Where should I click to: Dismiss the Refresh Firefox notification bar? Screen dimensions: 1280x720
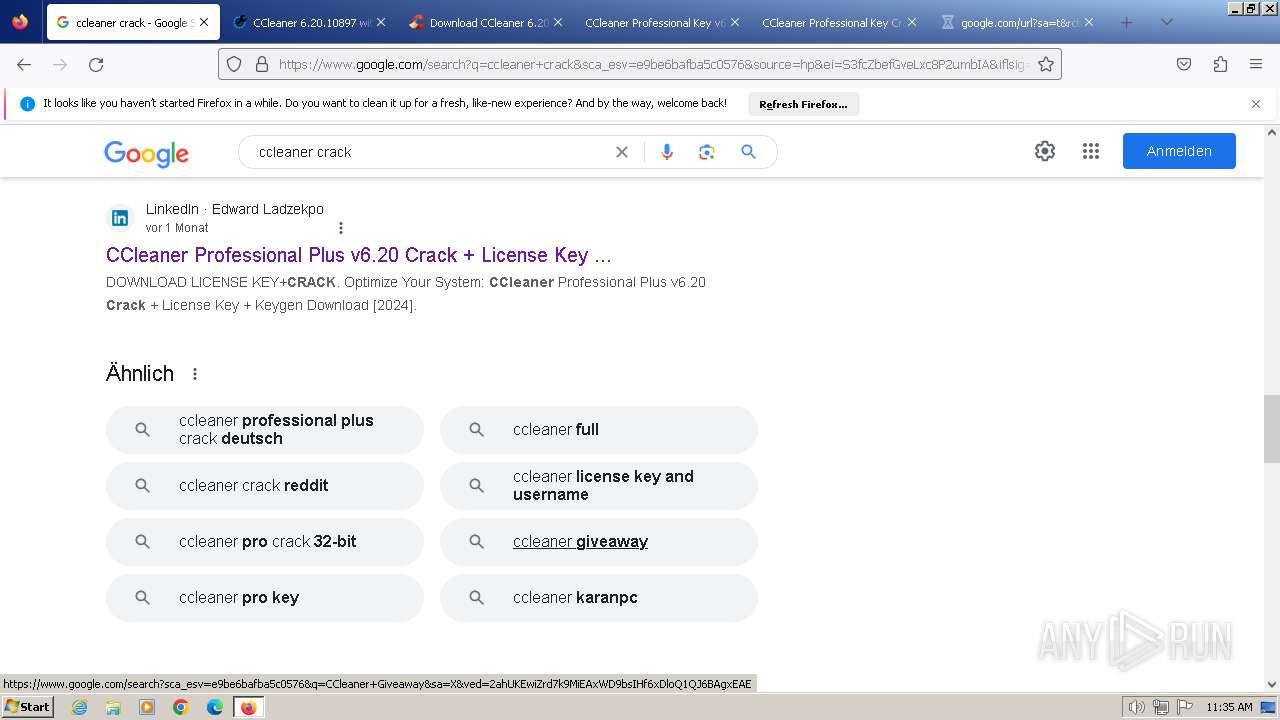pos(1256,104)
